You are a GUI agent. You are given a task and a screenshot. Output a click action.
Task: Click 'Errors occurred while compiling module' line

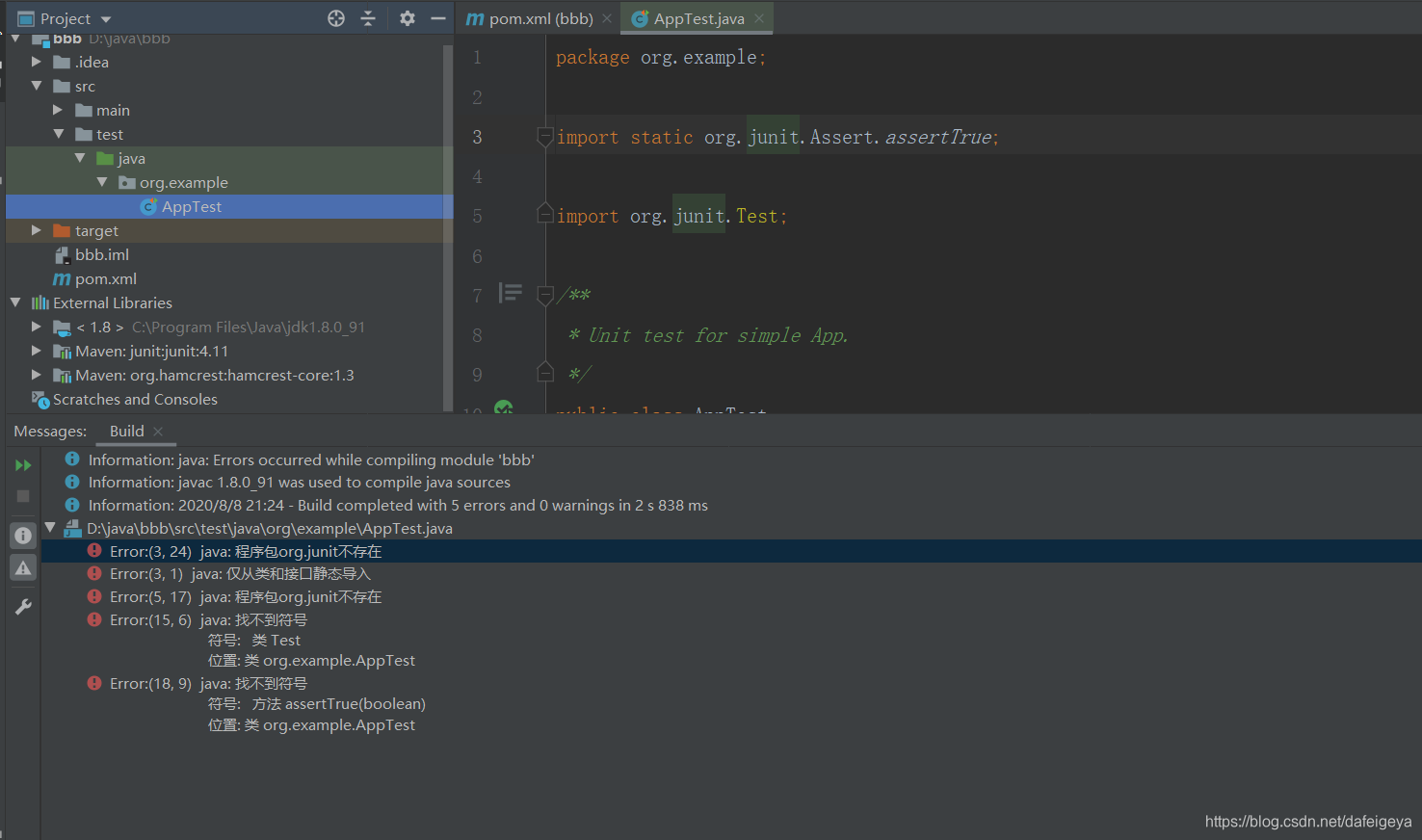[x=311, y=459]
